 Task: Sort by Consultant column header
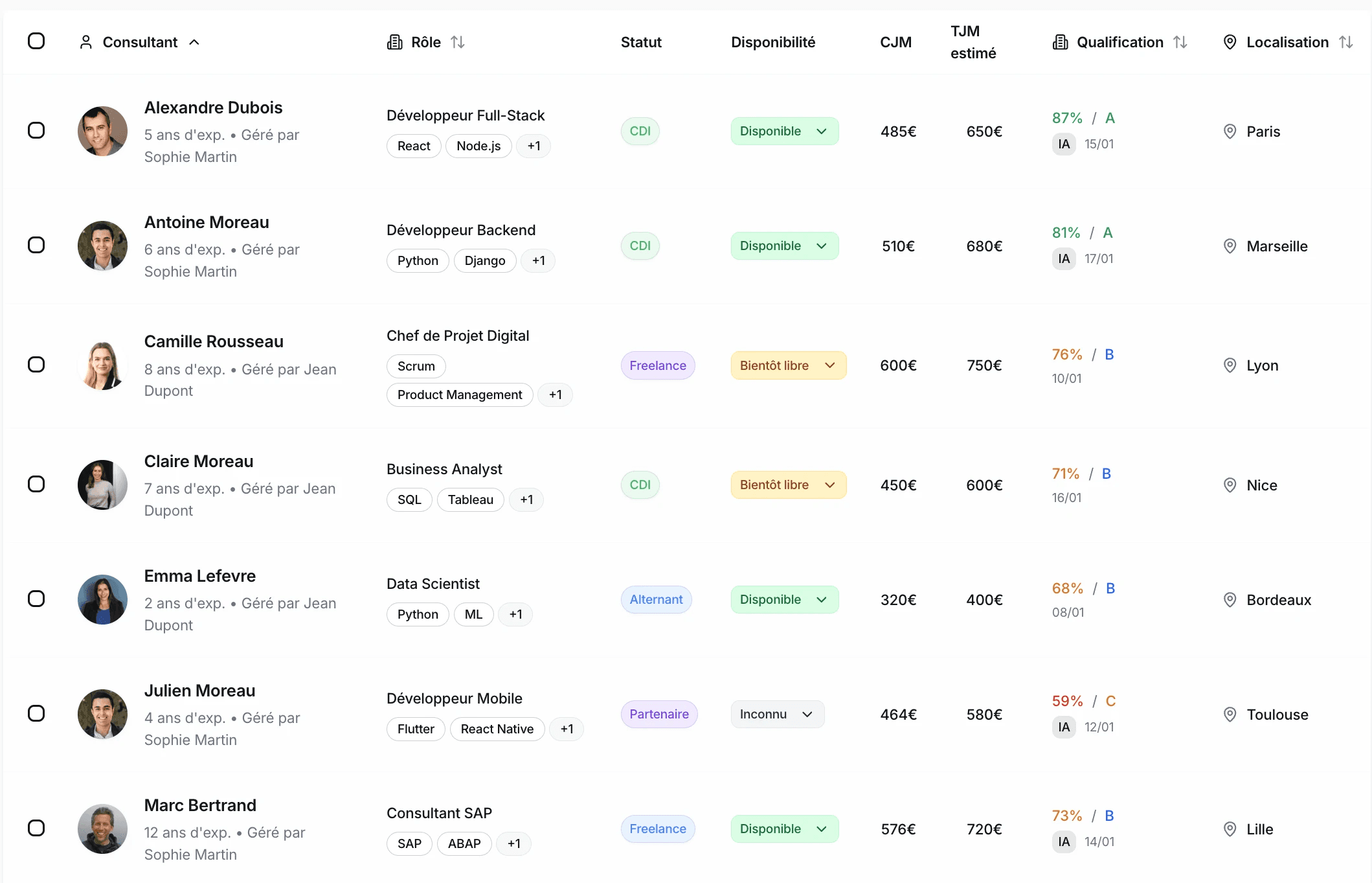point(140,42)
